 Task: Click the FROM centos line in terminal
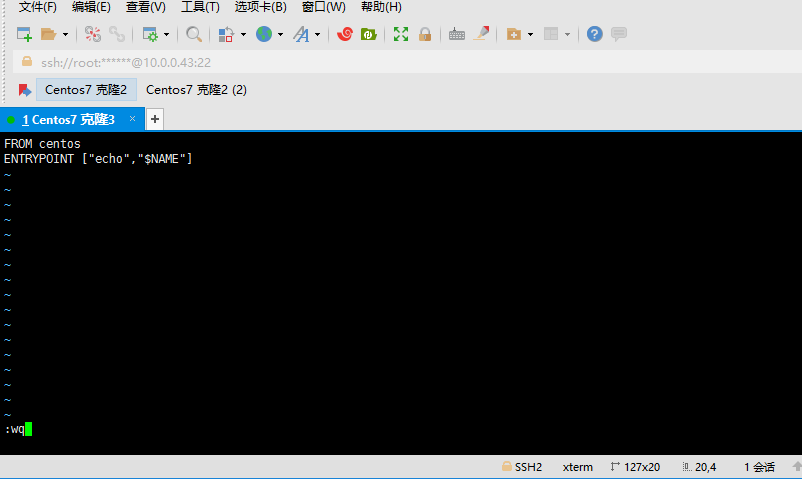(x=42, y=144)
